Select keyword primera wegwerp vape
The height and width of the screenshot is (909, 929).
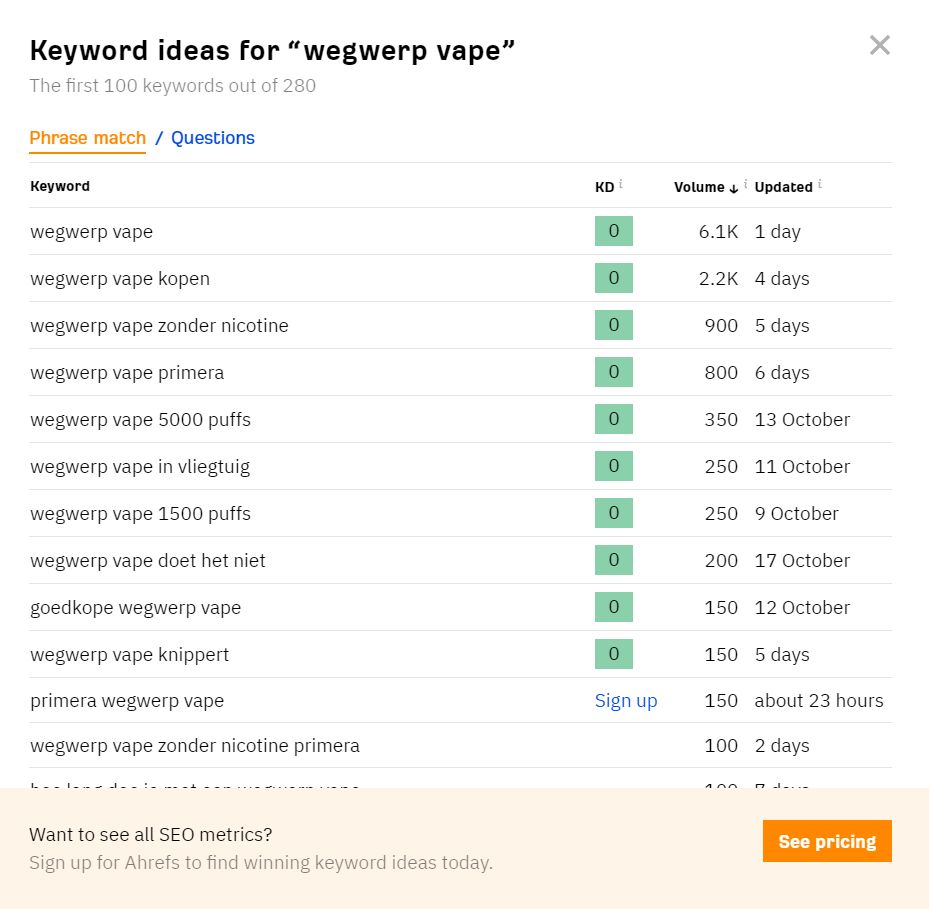(127, 700)
